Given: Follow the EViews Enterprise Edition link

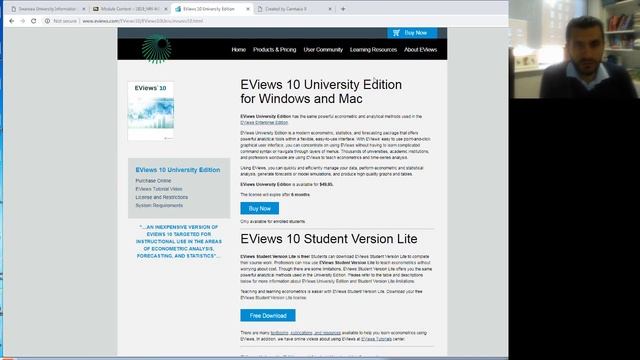Looking at the screenshot, I should point(264,122).
